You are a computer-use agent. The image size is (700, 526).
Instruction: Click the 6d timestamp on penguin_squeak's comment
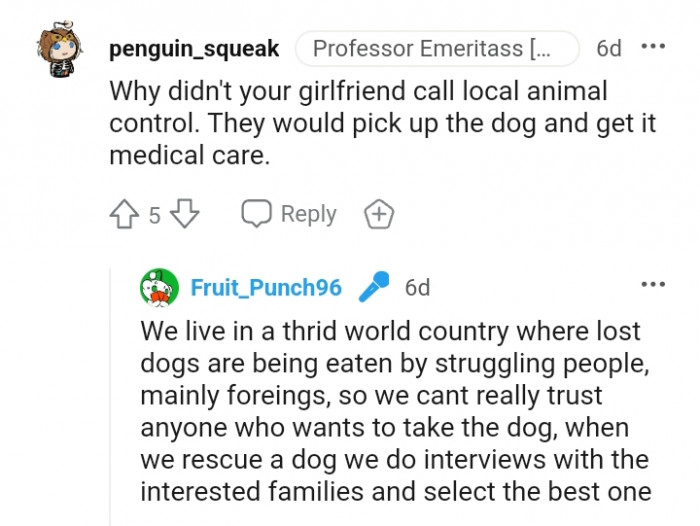click(608, 48)
